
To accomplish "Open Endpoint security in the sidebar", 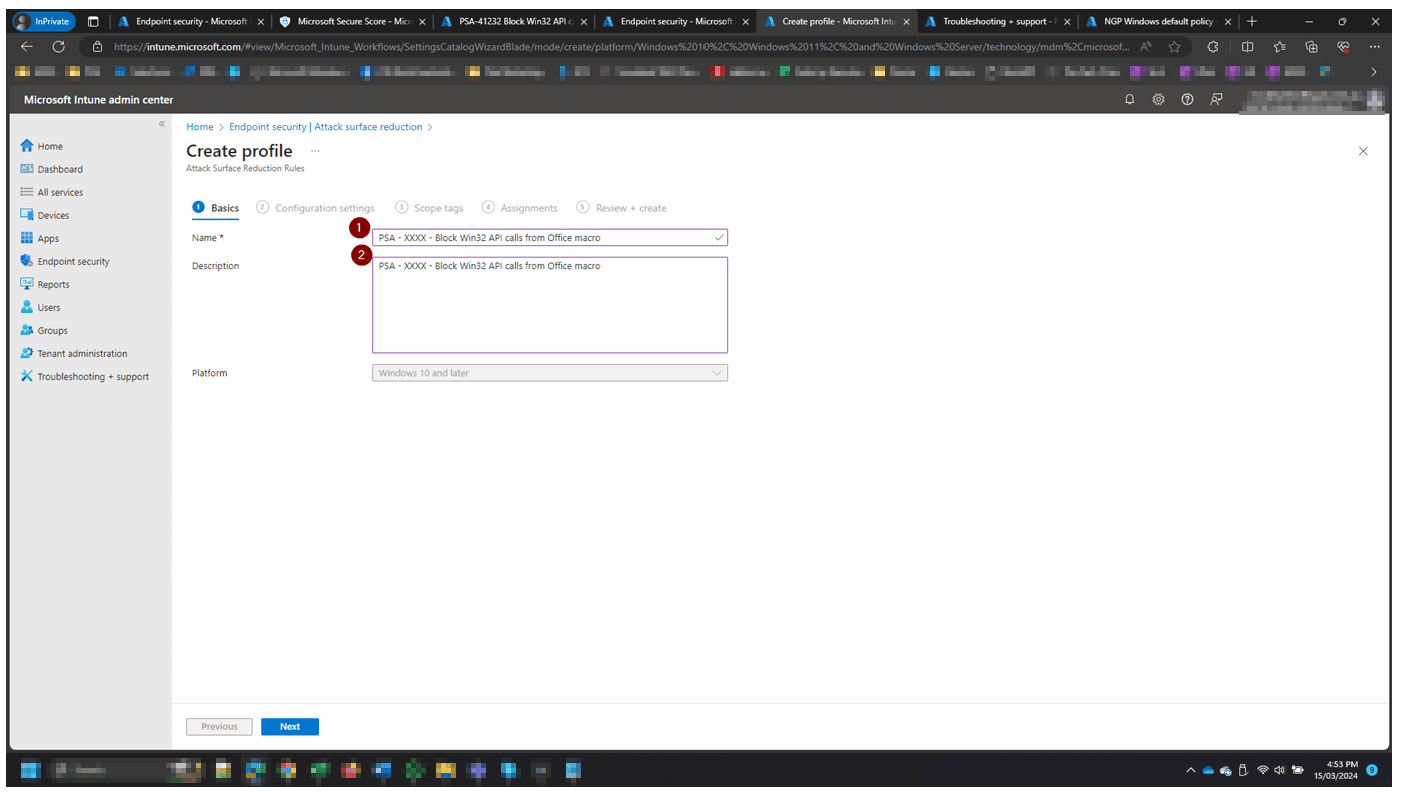I will tap(65, 261).
